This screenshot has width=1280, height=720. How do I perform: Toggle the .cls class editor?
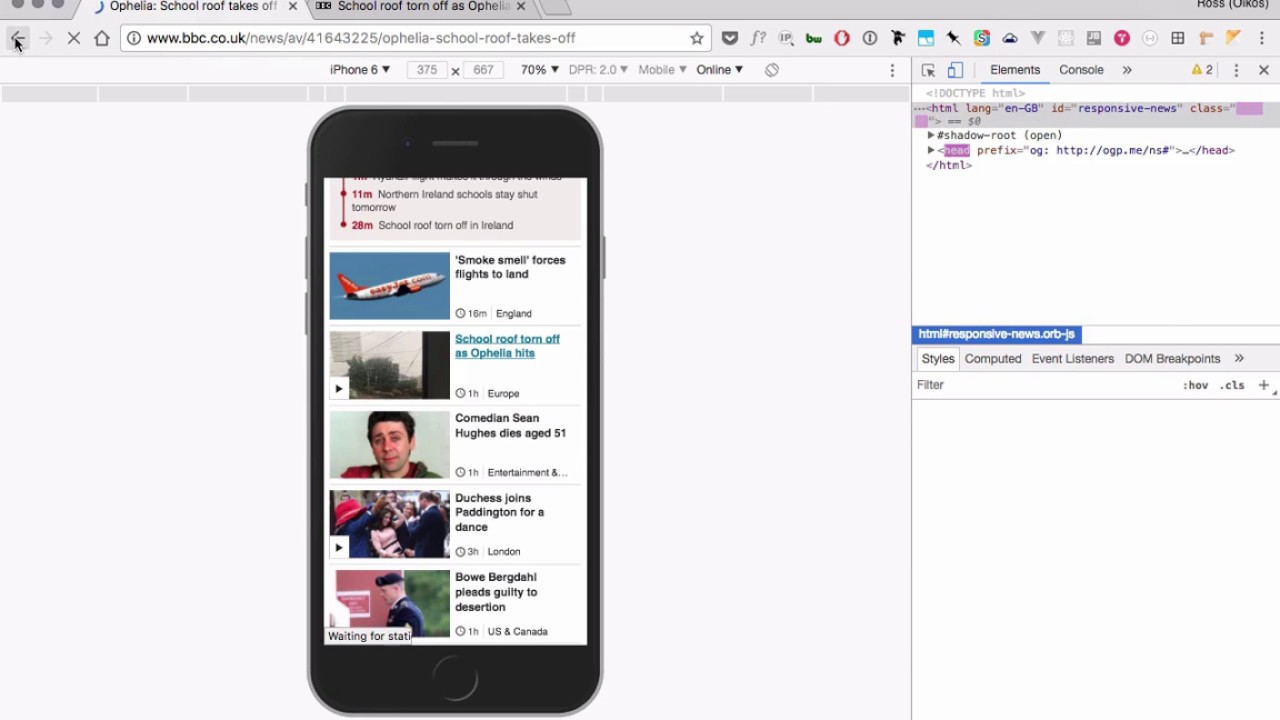[x=1232, y=385]
